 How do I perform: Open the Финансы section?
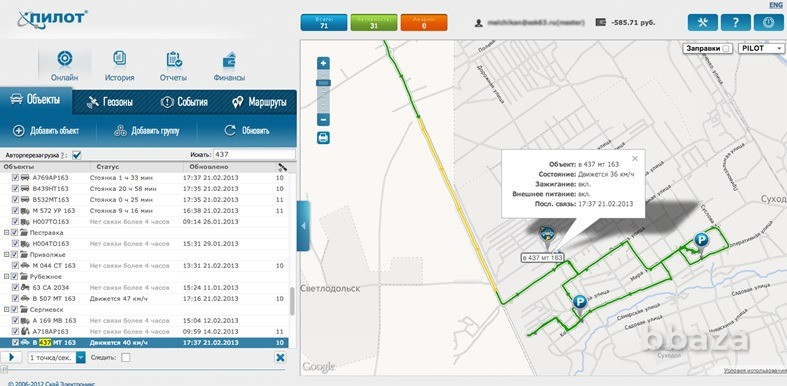click(x=229, y=66)
